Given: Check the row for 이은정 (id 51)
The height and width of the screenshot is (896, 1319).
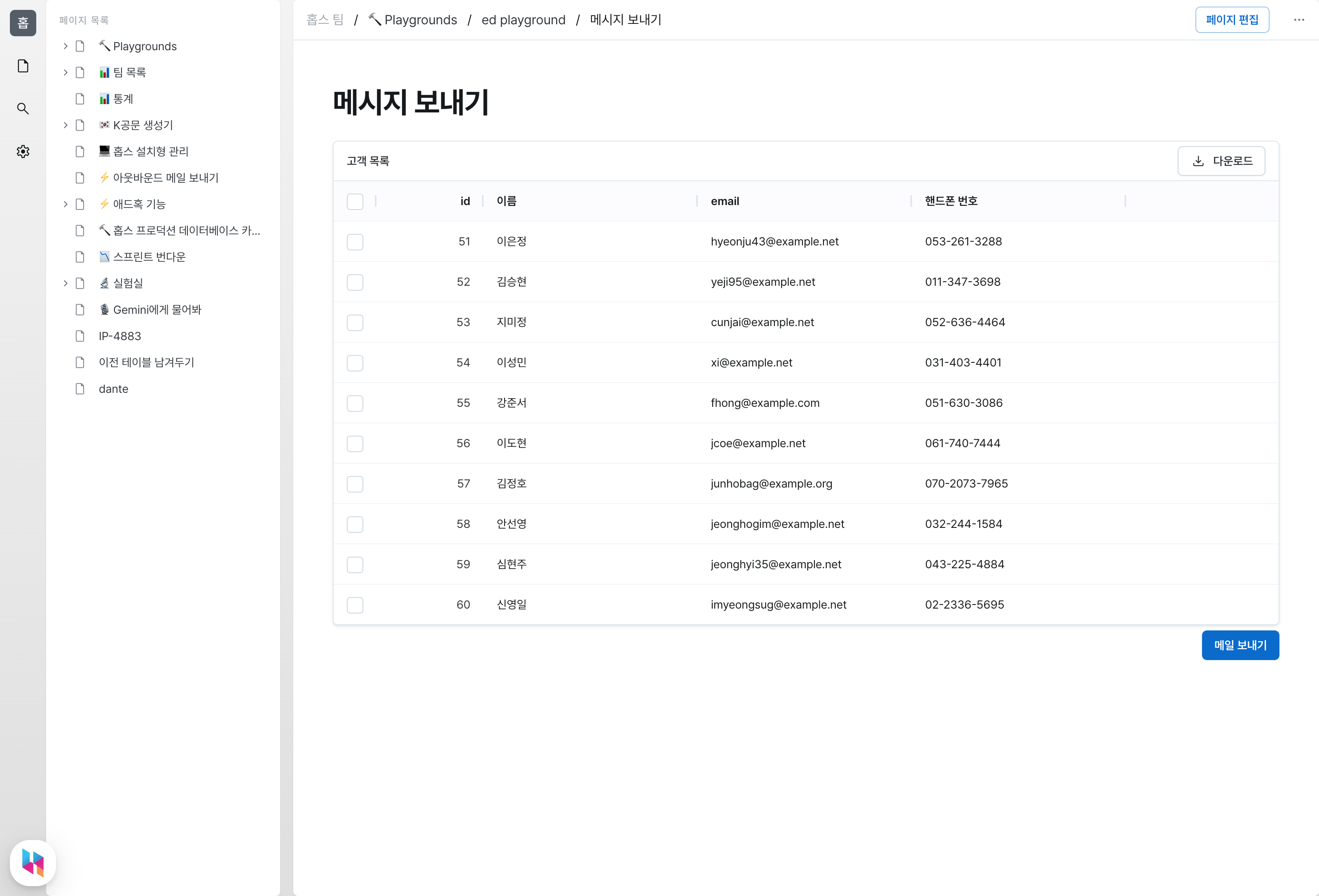Looking at the screenshot, I should pyautogui.click(x=355, y=242).
